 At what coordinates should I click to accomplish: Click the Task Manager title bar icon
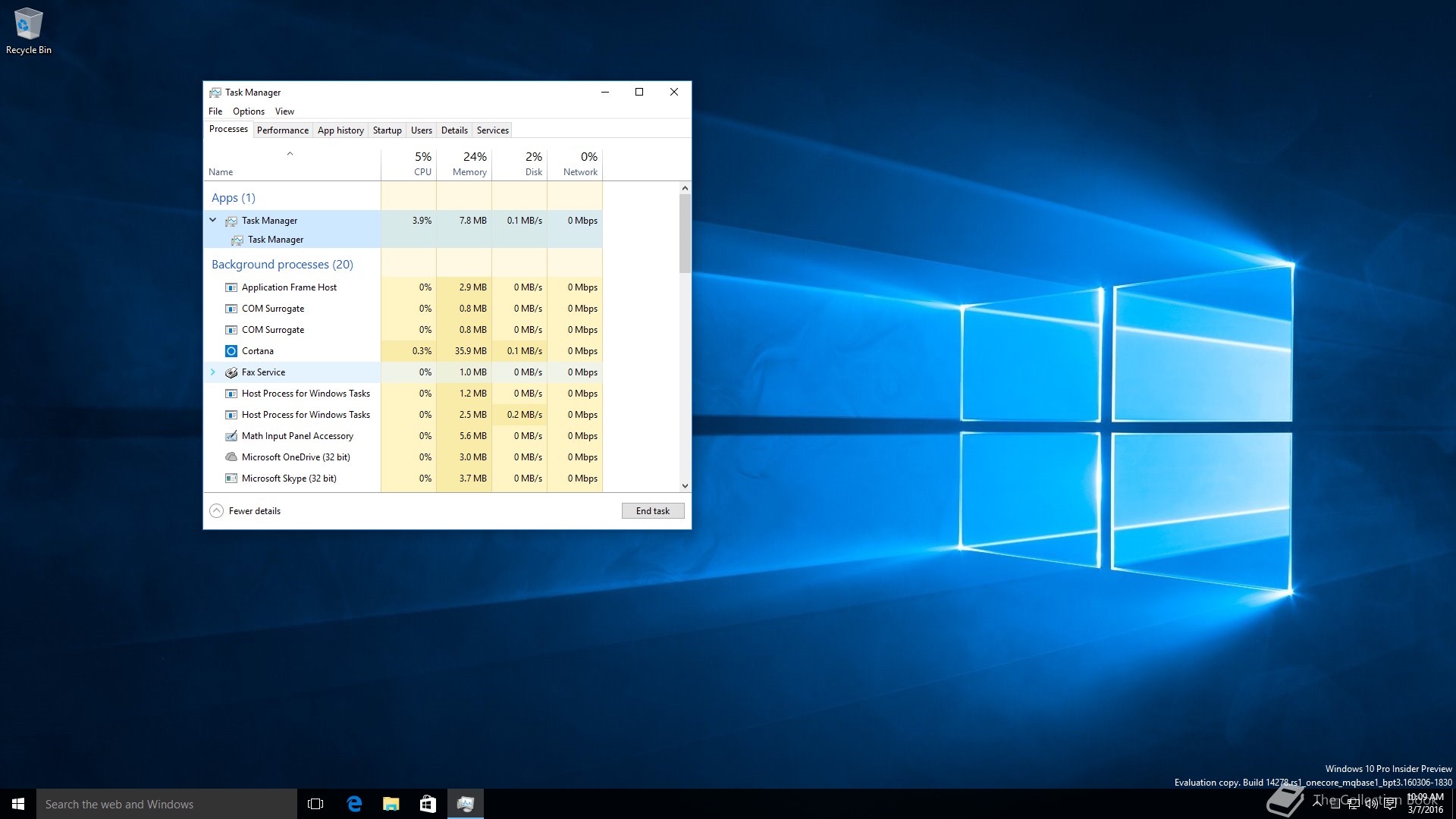[215, 93]
